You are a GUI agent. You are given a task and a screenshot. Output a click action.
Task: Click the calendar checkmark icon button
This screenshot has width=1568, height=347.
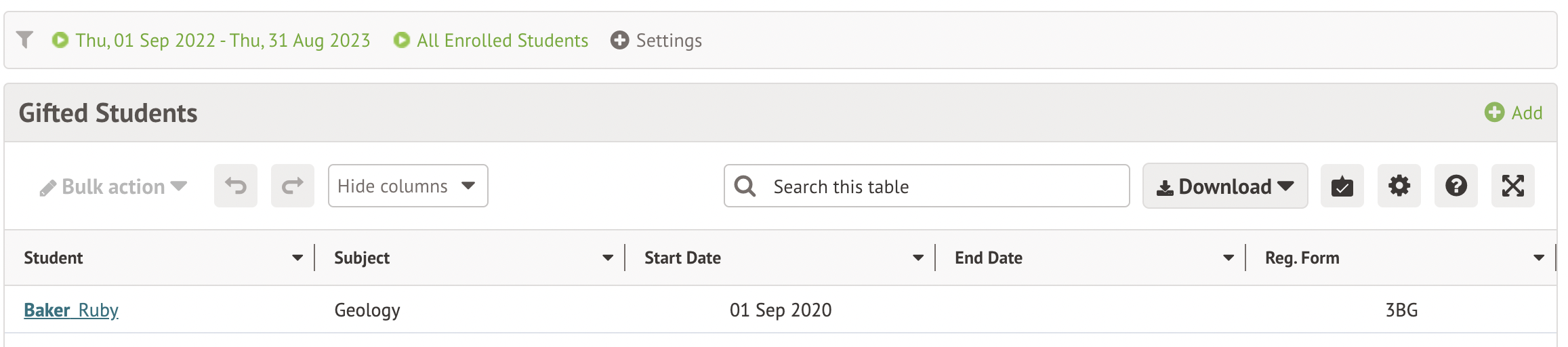1342,186
